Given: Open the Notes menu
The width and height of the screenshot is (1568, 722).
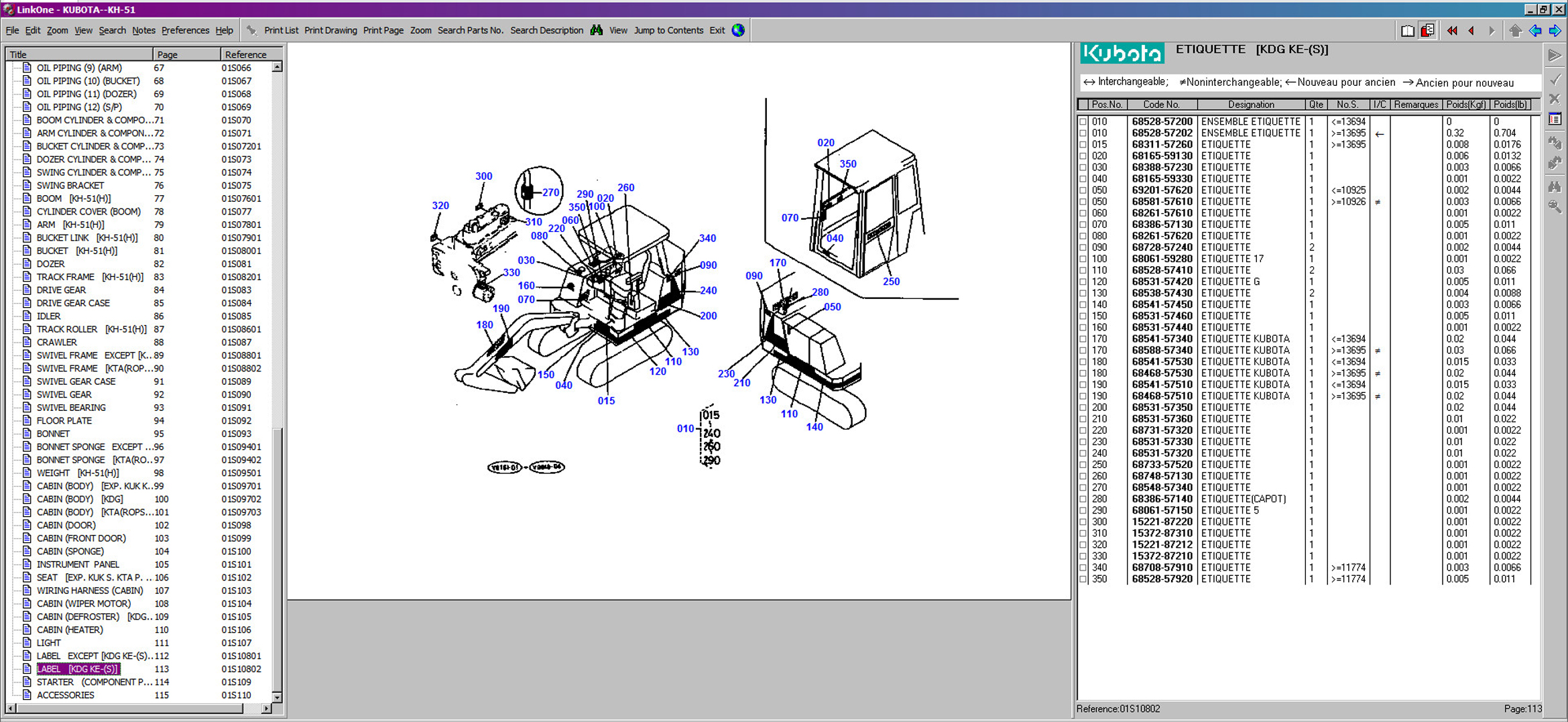Looking at the screenshot, I should 143,30.
